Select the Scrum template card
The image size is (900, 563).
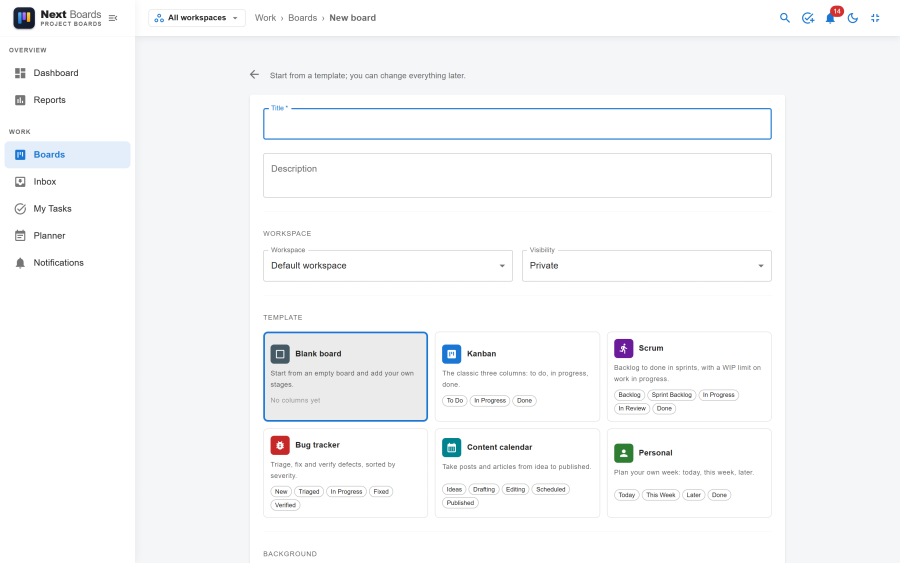click(x=689, y=376)
